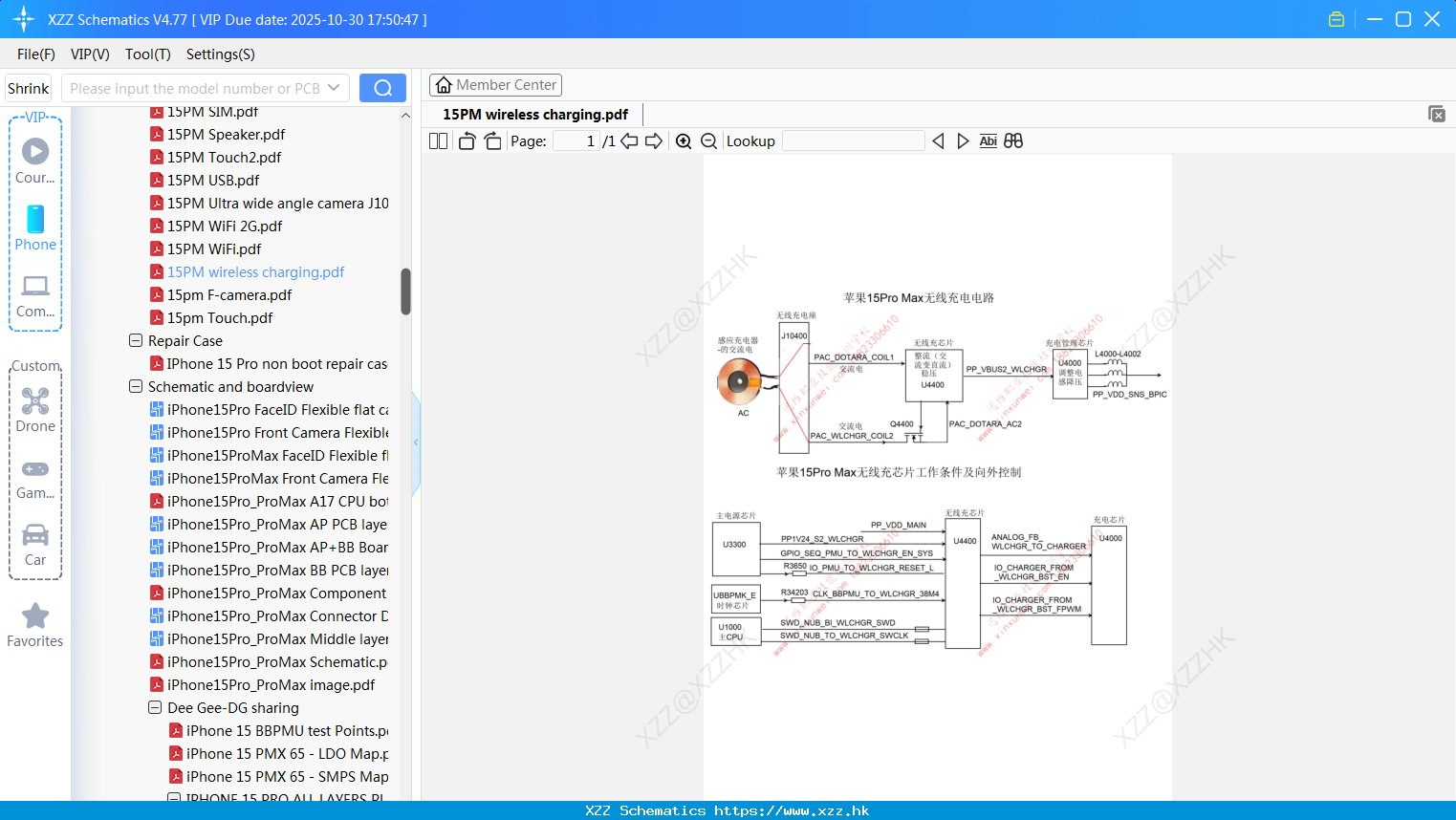Collapse the Schematic and boardview folder
This screenshot has width=1456, height=820.
pyautogui.click(x=136, y=387)
